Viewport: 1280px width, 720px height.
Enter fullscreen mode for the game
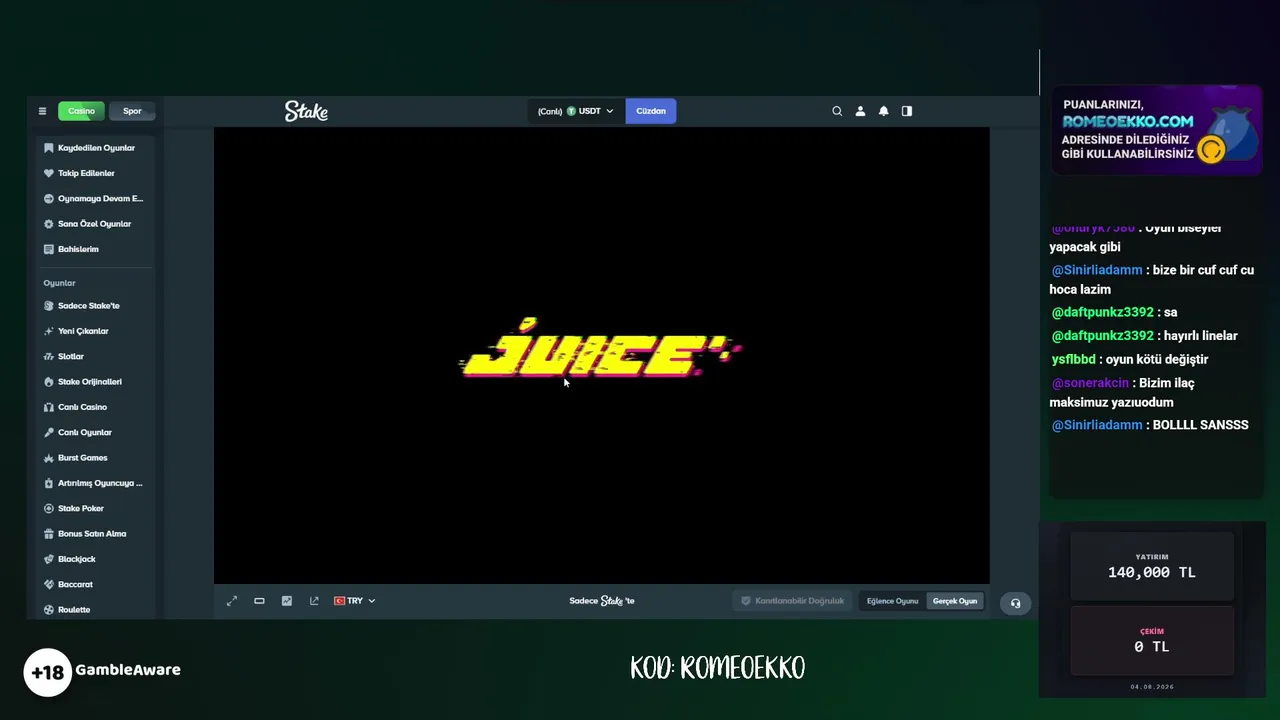tap(232, 601)
